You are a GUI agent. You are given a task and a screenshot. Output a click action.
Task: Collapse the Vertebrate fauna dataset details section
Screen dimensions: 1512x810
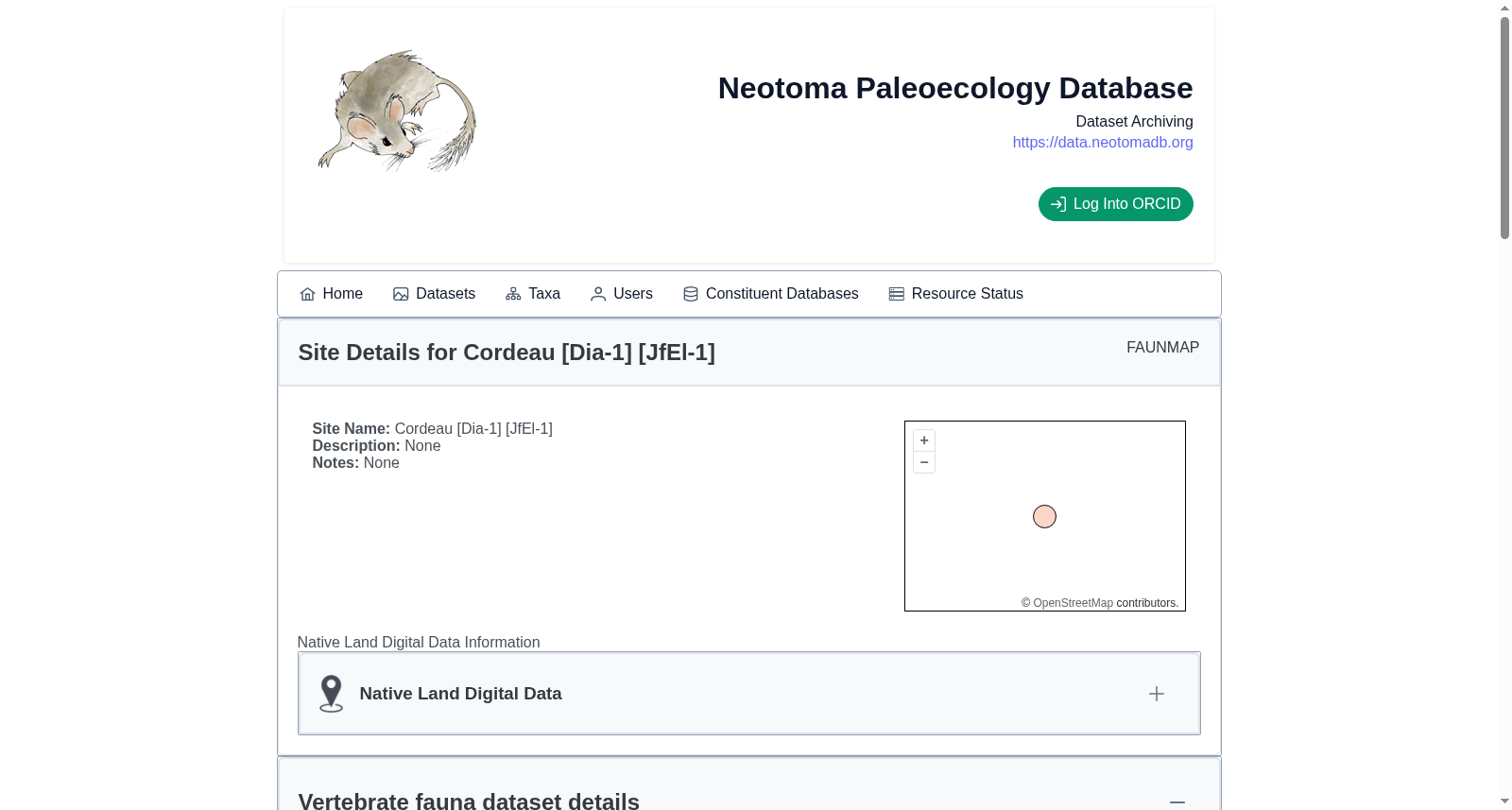coord(1177,801)
